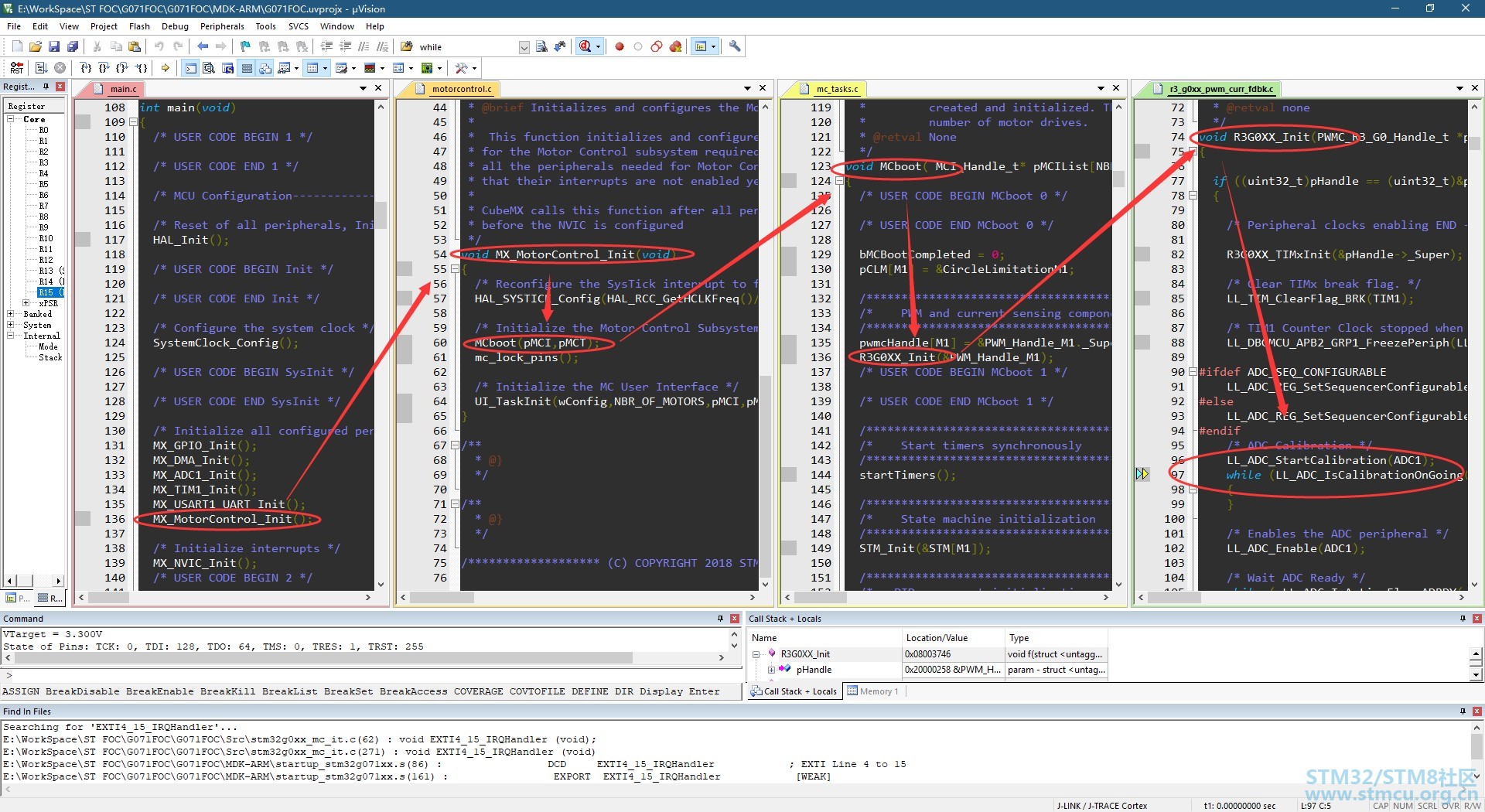Toggle the Symbols Window icon
Screen dimensions: 1485x812
(228, 68)
